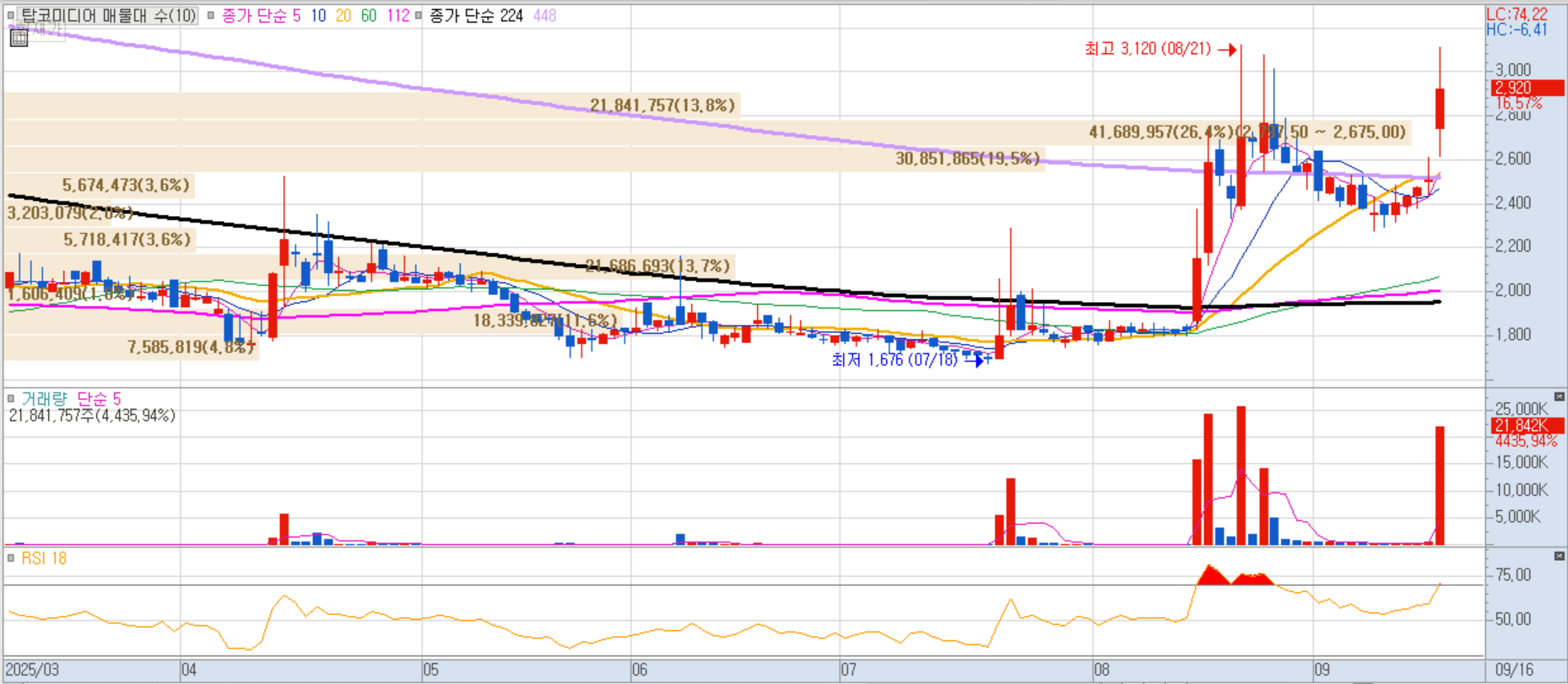
Task: Click the 5,674,473(3.6%) volume profile label
Action: tap(126, 185)
